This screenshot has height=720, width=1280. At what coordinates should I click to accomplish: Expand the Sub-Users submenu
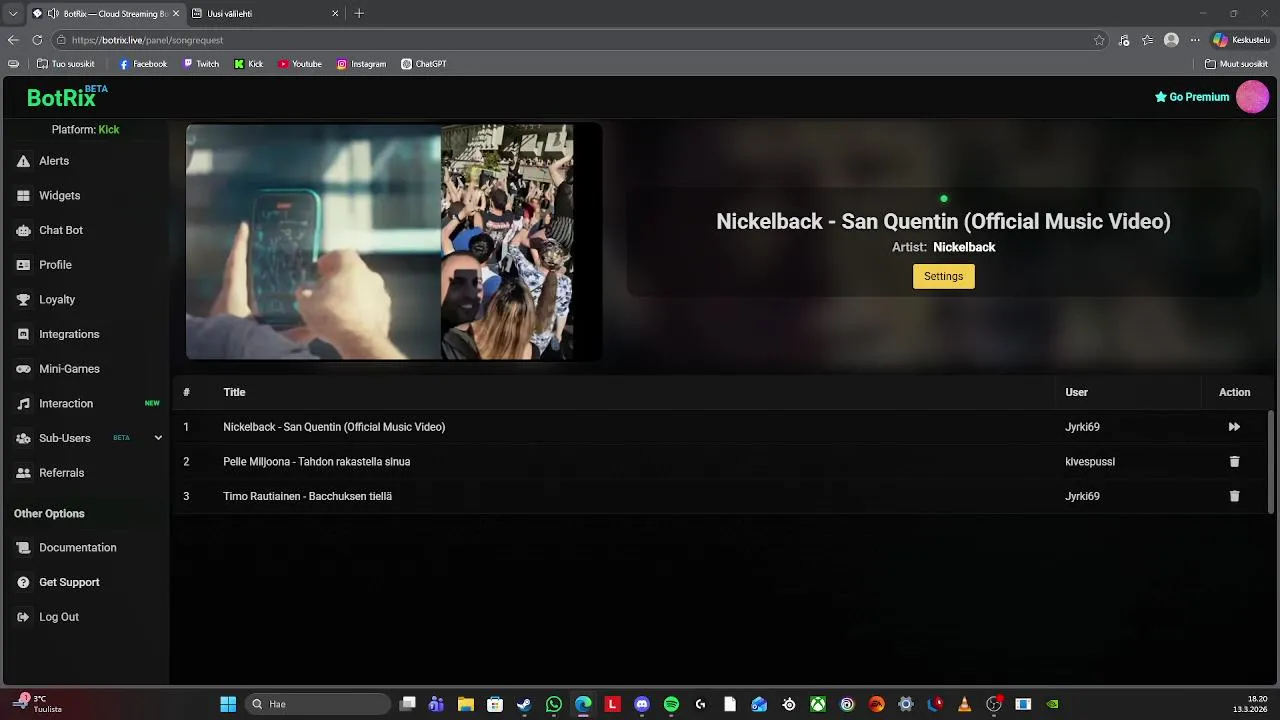tap(158, 438)
